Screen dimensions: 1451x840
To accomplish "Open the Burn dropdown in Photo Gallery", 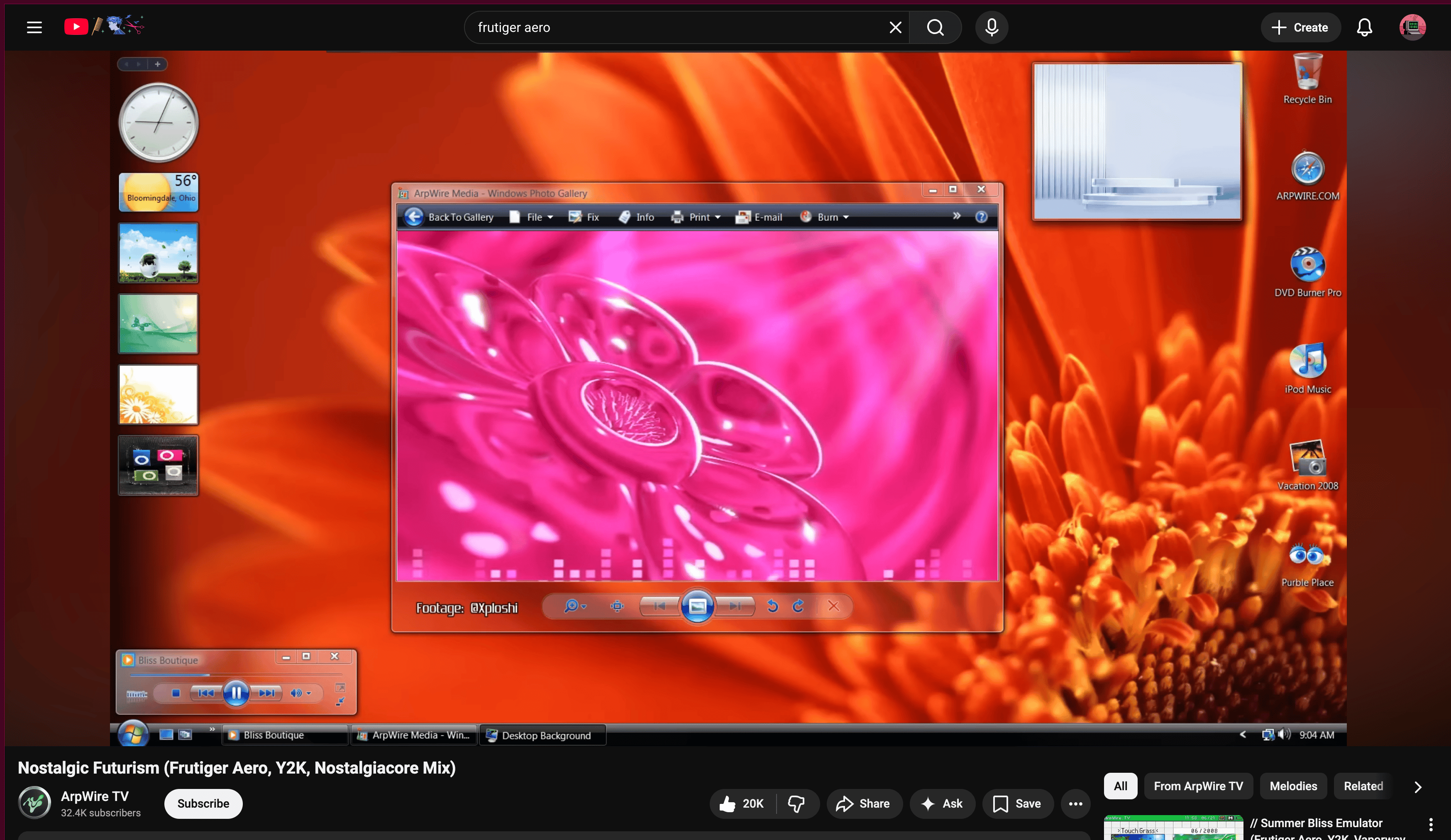I will (x=825, y=217).
